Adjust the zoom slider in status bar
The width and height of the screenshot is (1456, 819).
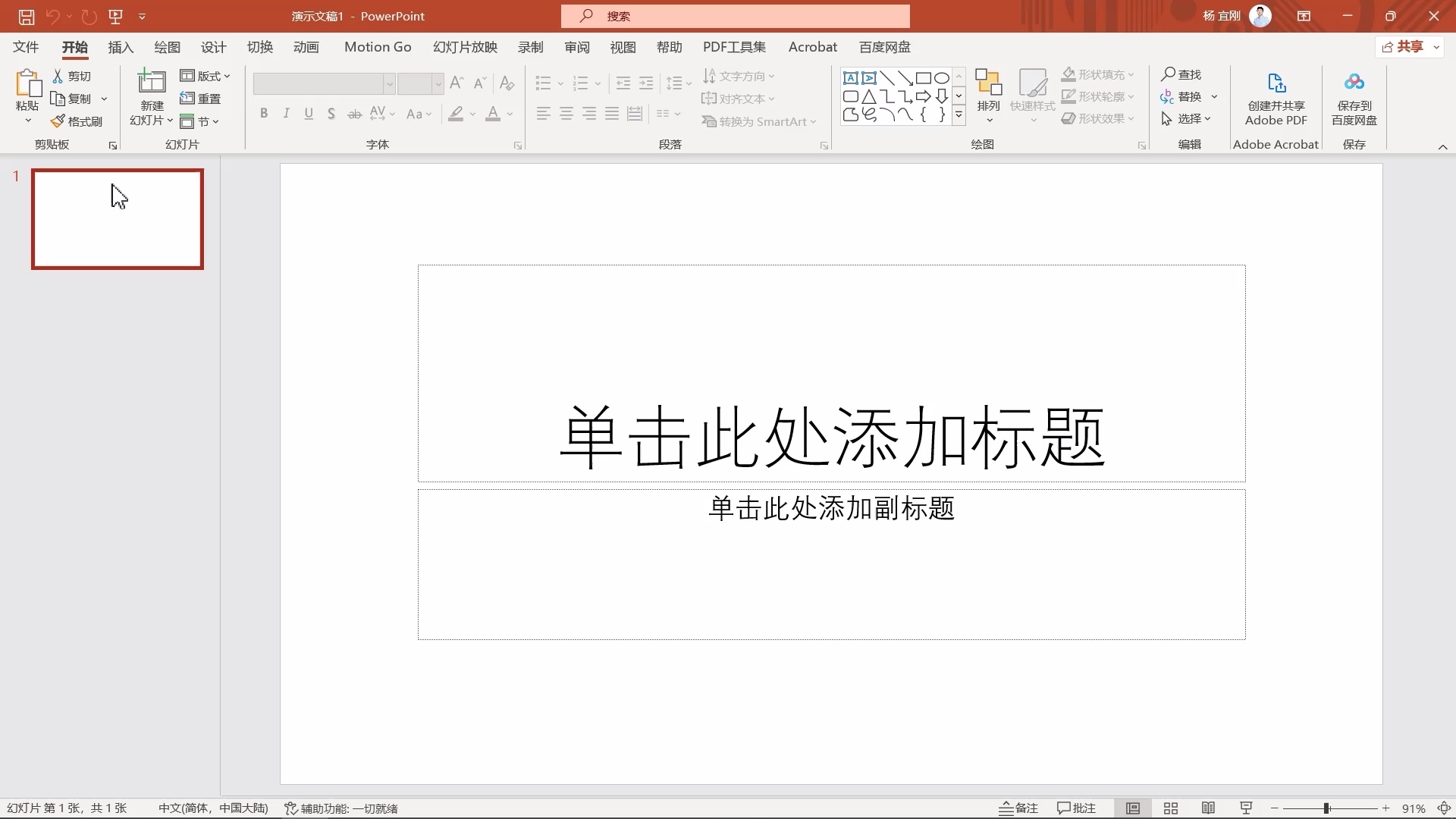(x=1328, y=808)
